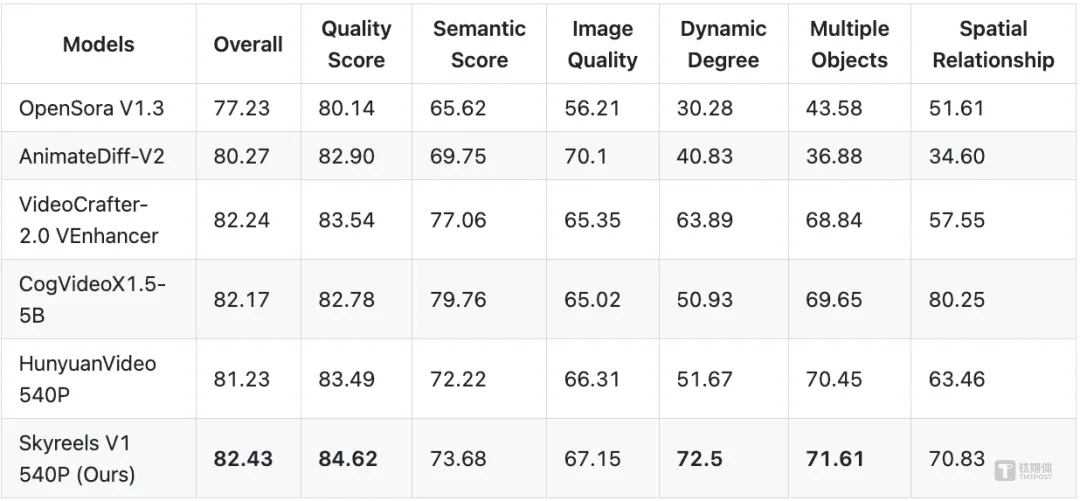Screen dimensions: 1080x501
Task: Select the bold 84.62 quality score
Action: tap(348, 459)
